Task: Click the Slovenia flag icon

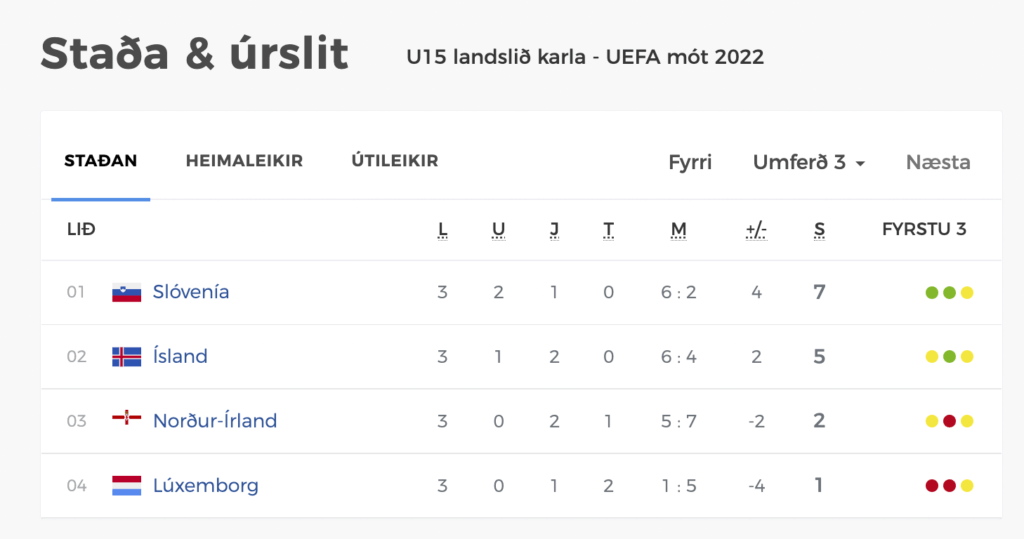Action: [127, 292]
